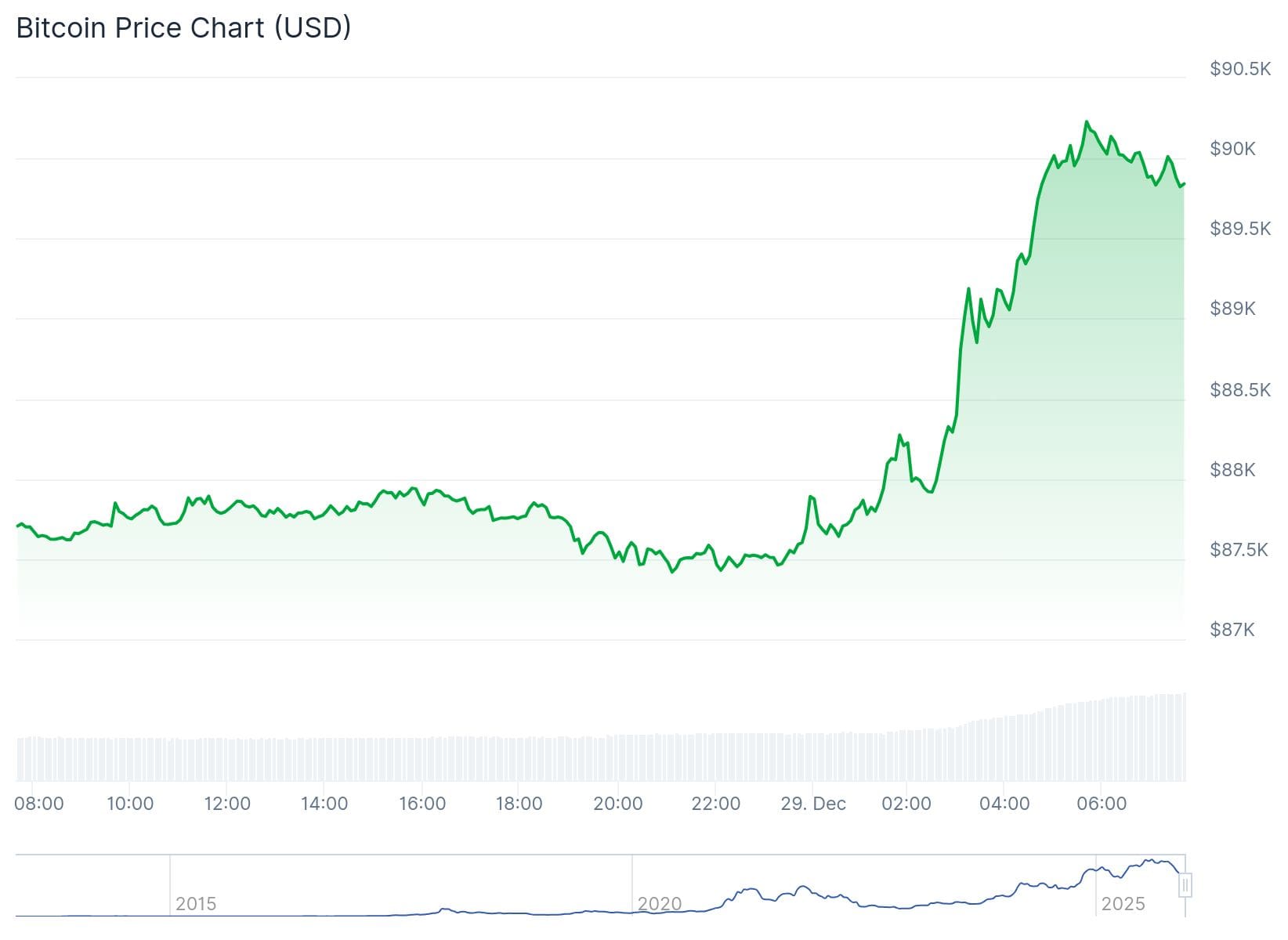Jump to 2020 in the navigator timeline
Viewport: 1288px width, 940px height.
coord(659,904)
